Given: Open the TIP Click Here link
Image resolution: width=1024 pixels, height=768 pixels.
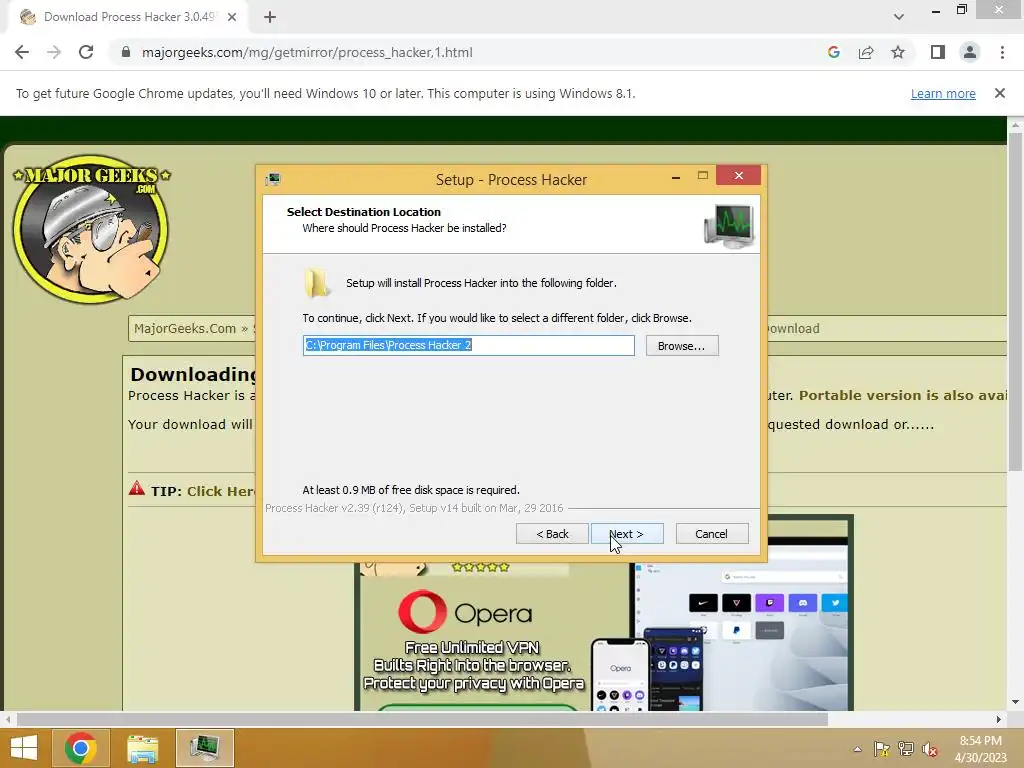Looking at the screenshot, I should 221,491.
